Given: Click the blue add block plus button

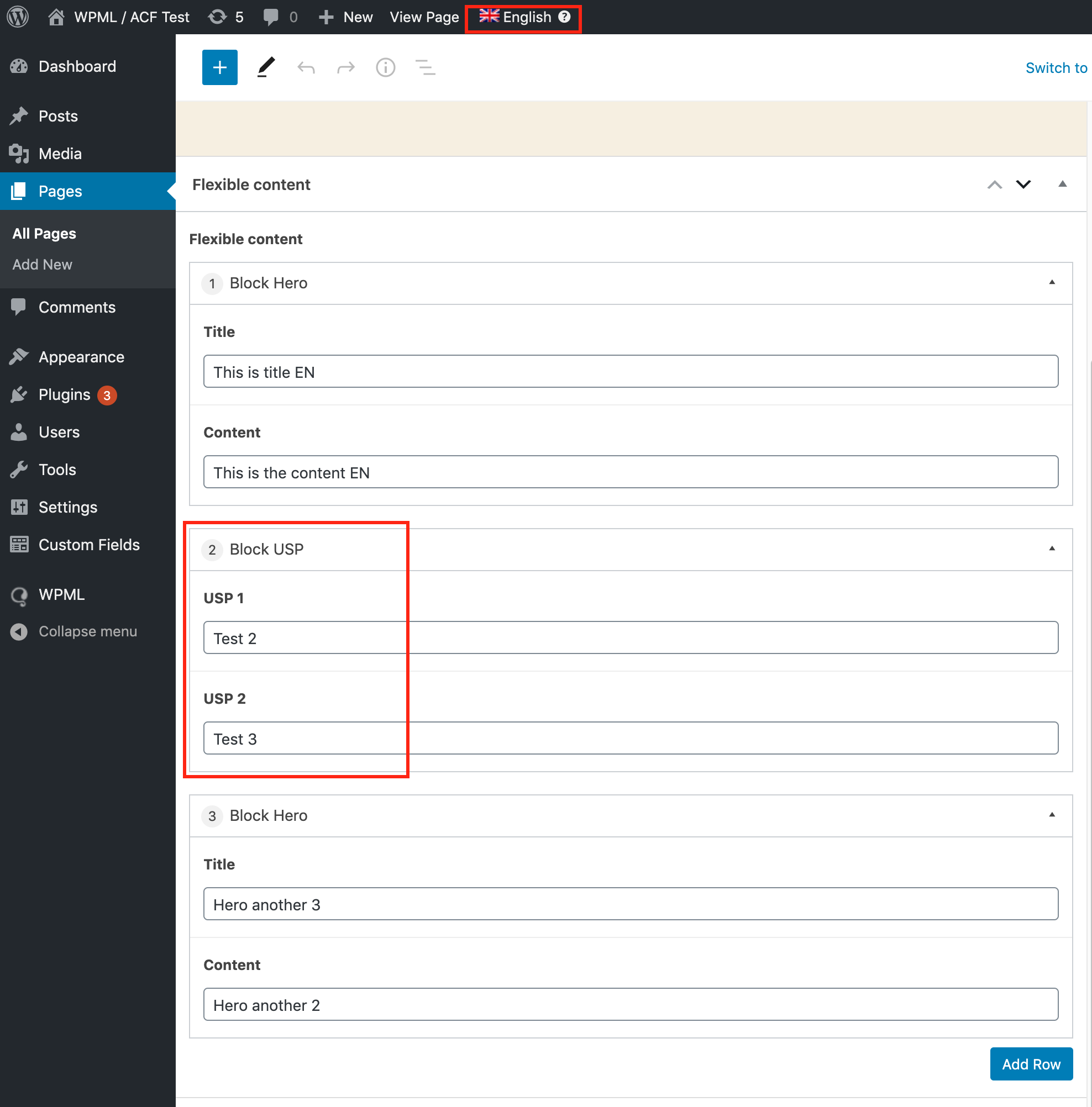Looking at the screenshot, I should [x=219, y=67].
